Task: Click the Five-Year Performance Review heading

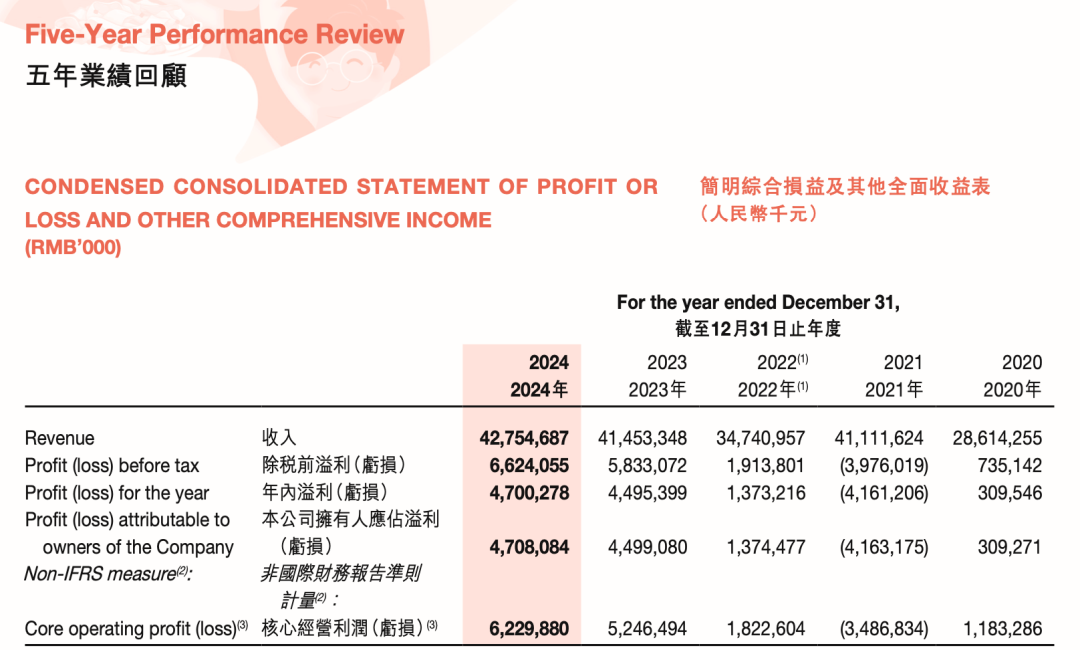Action: coord(214,34)
